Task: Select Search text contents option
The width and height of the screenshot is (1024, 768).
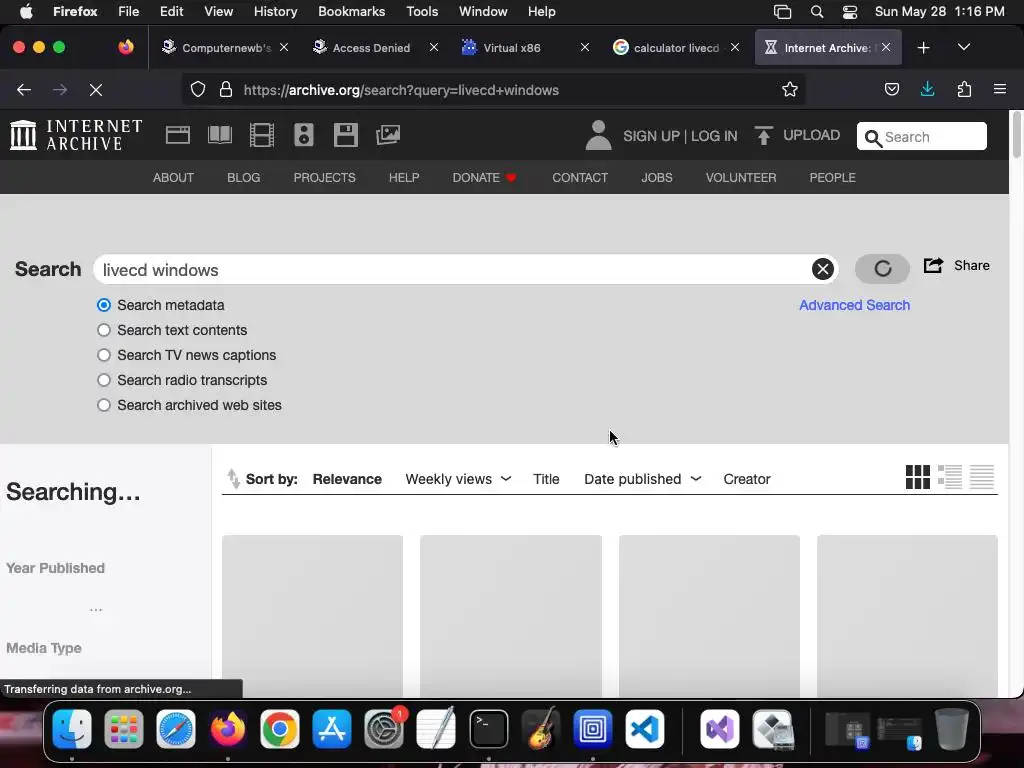Action: tap(104, 330)
